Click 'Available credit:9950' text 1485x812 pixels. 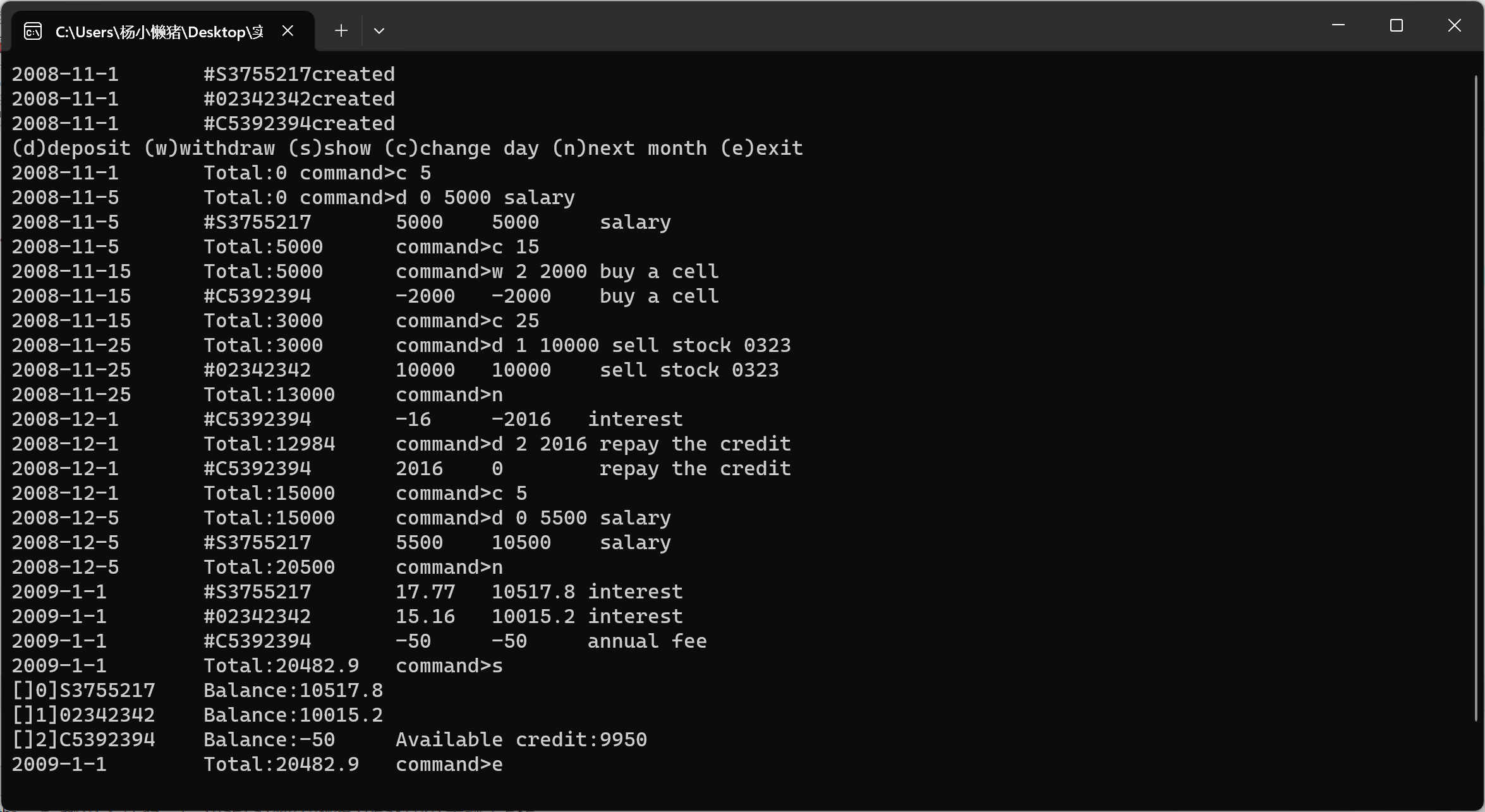(521, 739)
